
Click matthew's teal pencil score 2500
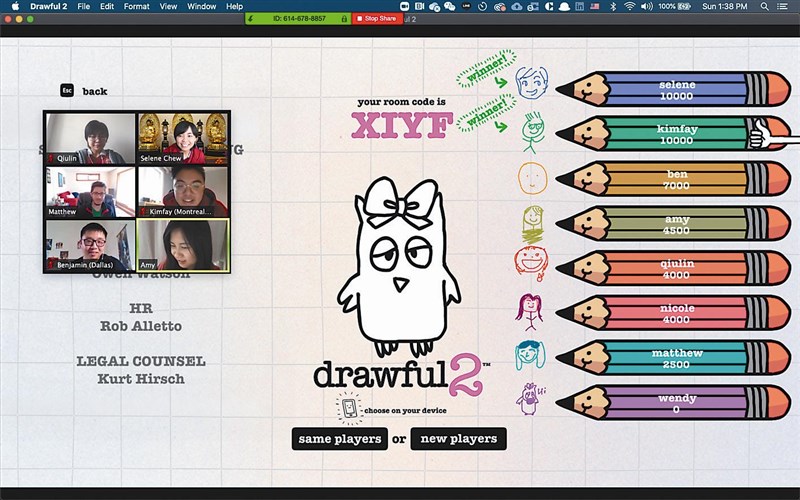pos(673,358)
